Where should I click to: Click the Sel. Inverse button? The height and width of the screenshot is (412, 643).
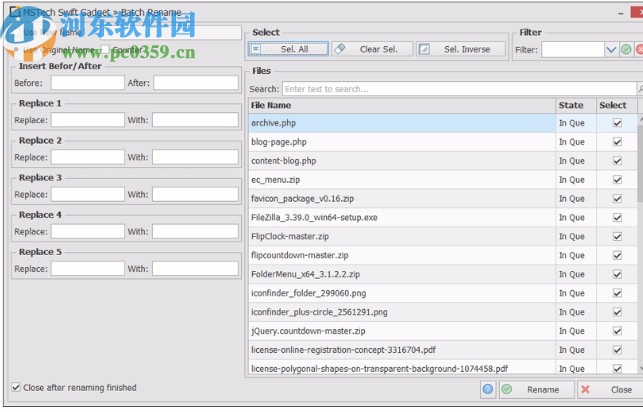461,49
